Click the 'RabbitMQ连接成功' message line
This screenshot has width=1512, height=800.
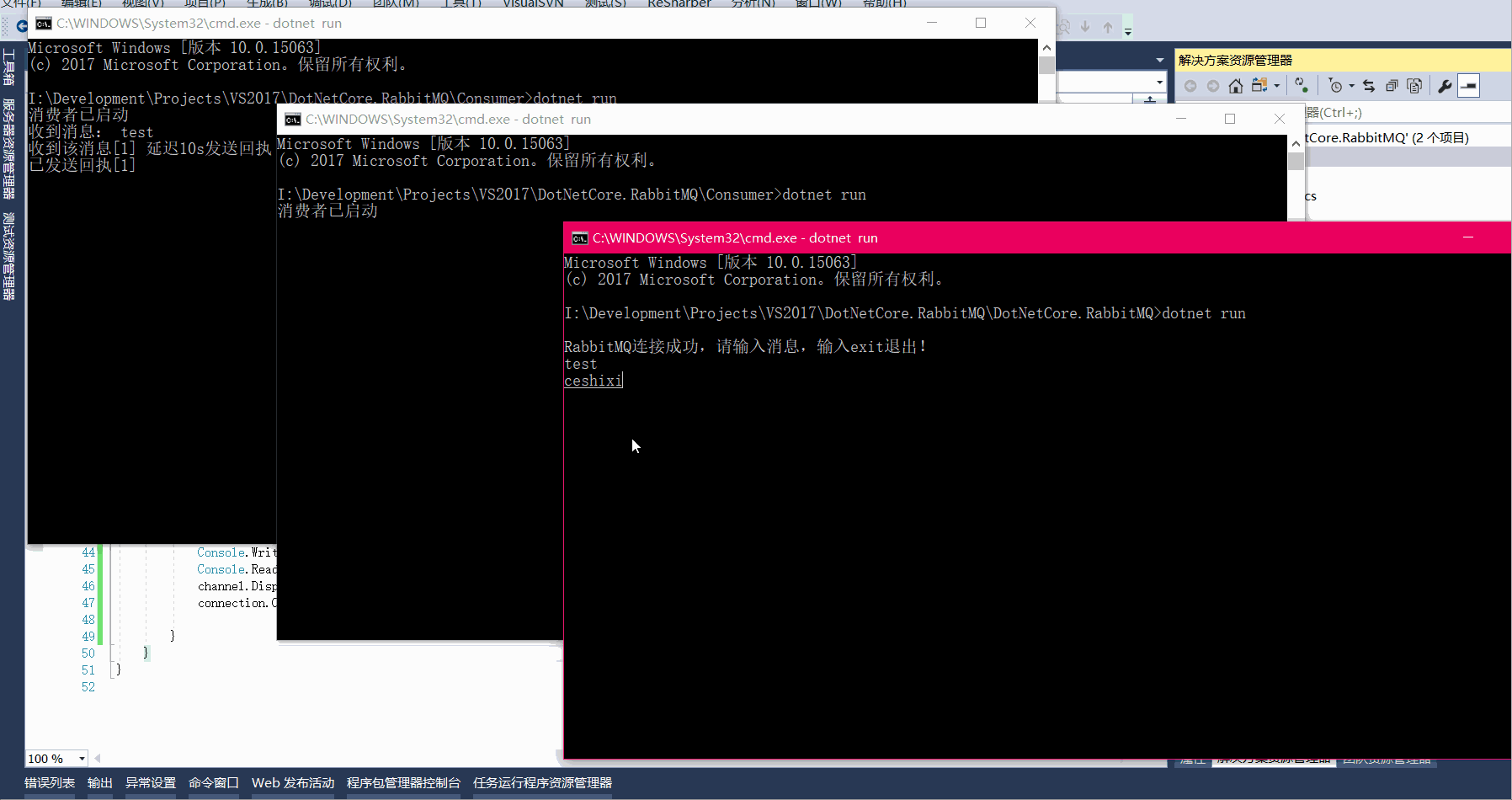746,347
